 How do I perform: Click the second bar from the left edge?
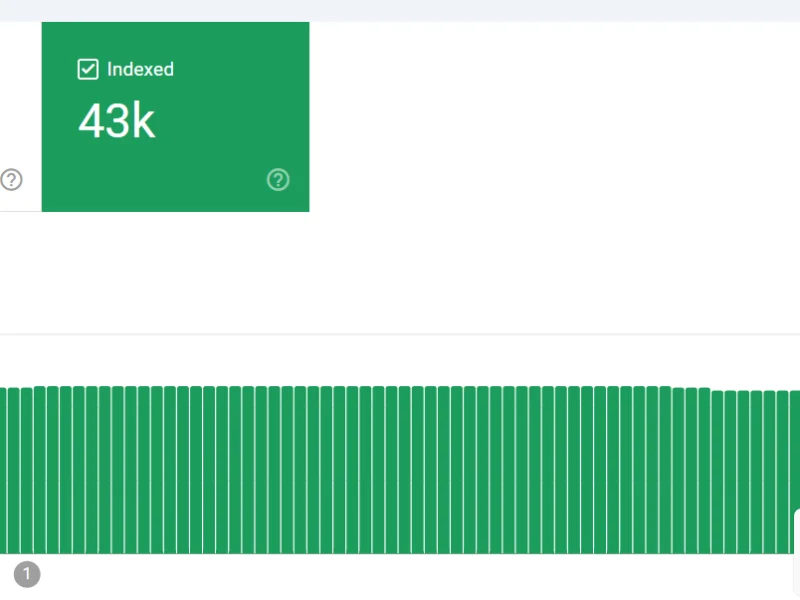click(14, 470)
